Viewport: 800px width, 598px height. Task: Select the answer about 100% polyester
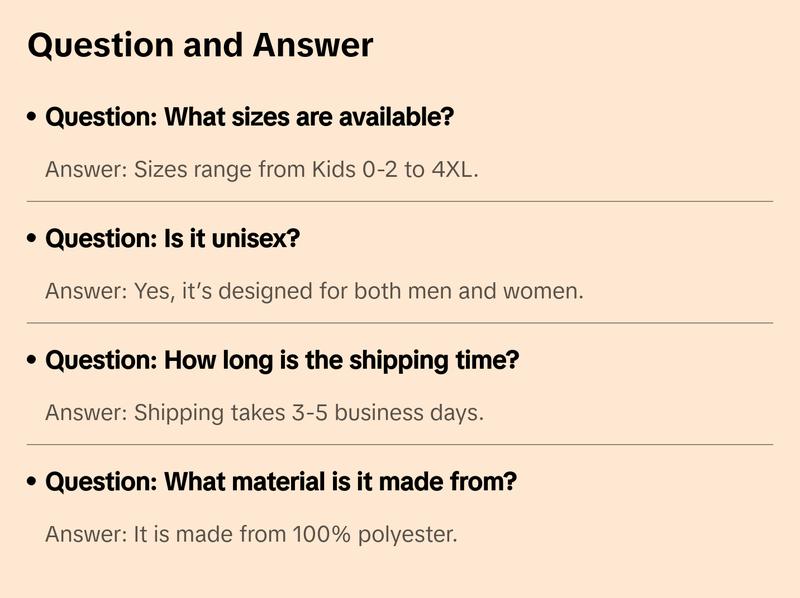[251, 534]
